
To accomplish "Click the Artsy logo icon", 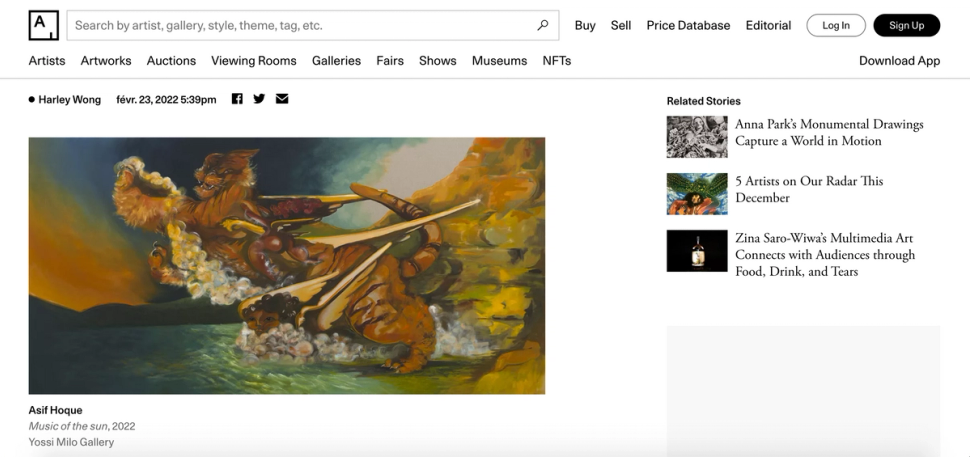I will click(43, 25).
